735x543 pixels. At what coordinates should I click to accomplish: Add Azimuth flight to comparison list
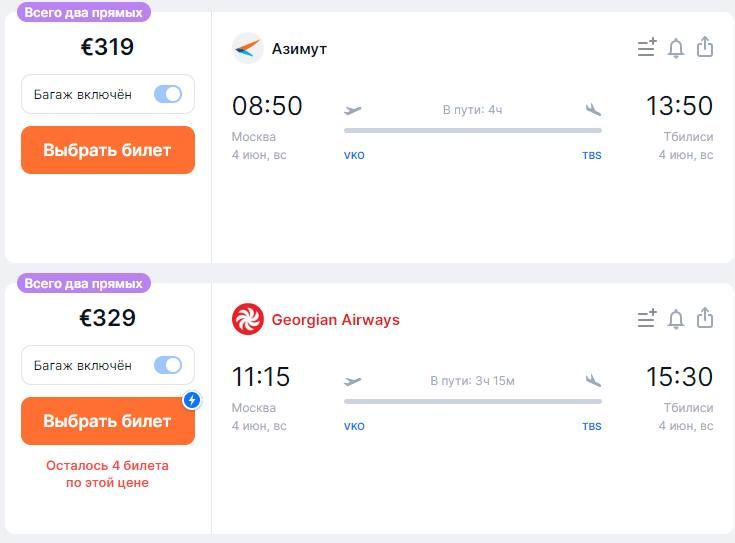647,48
